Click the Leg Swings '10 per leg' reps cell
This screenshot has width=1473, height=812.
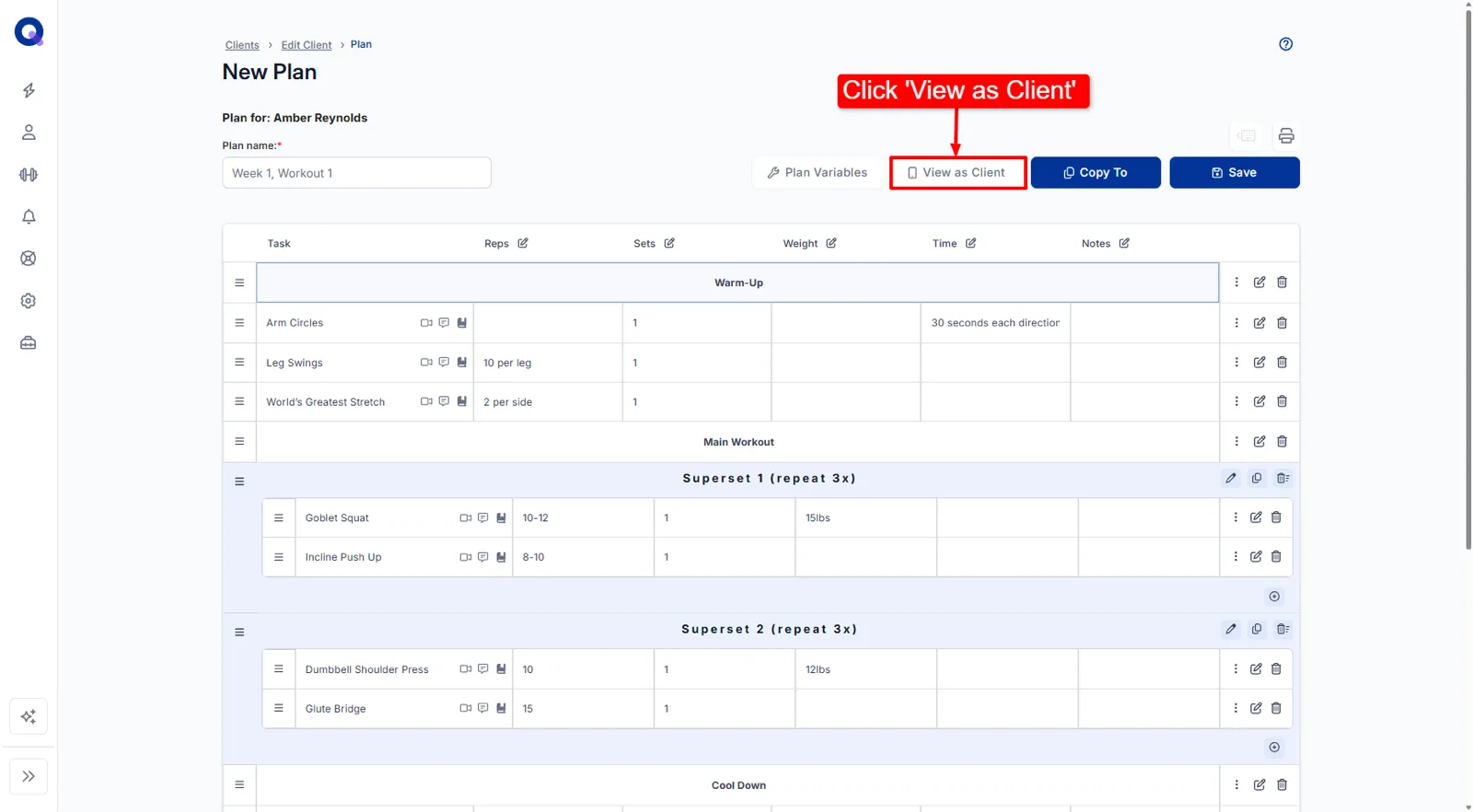[x=548, y=363]
